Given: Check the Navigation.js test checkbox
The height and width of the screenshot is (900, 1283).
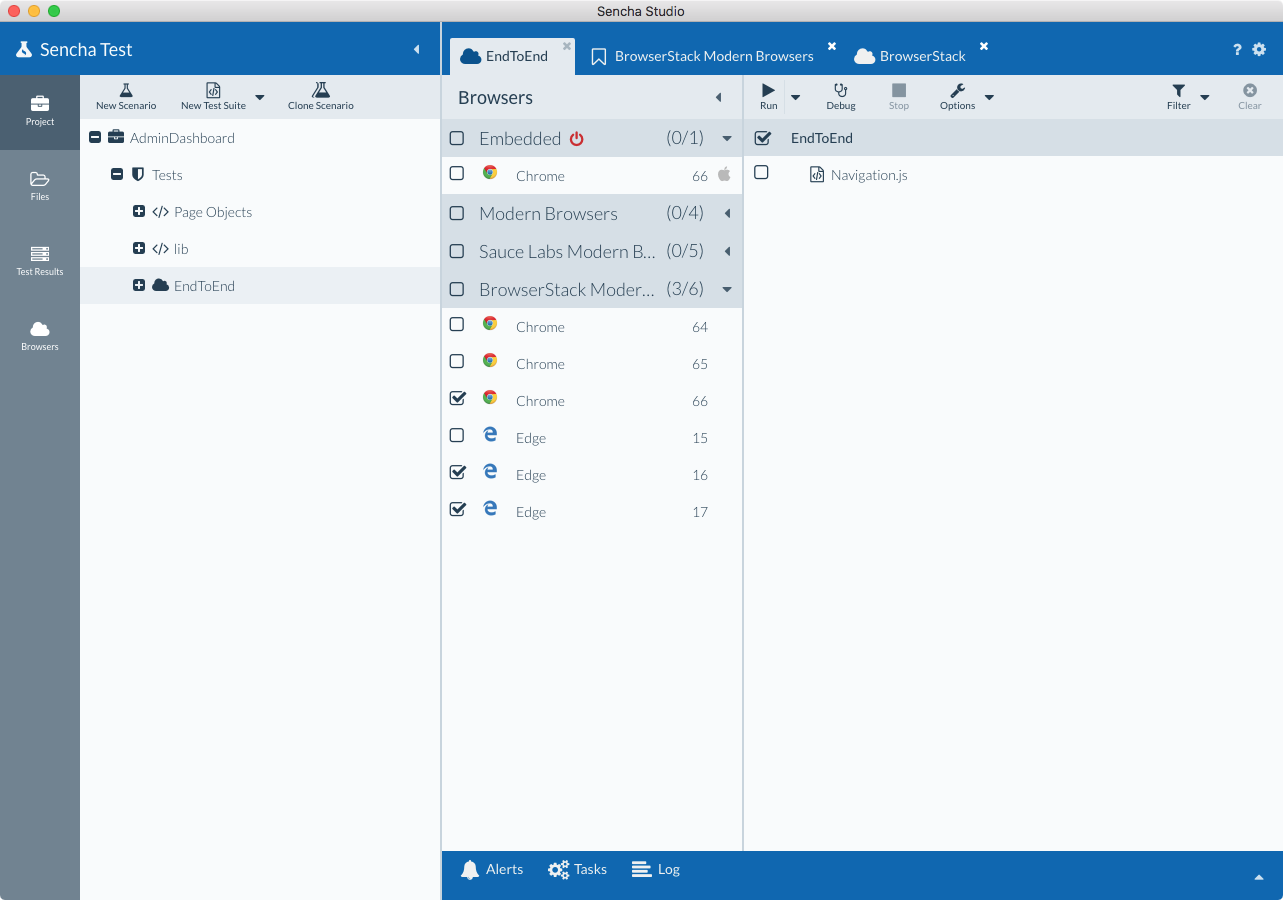Looking at the screenshot, I should (761, 172).
